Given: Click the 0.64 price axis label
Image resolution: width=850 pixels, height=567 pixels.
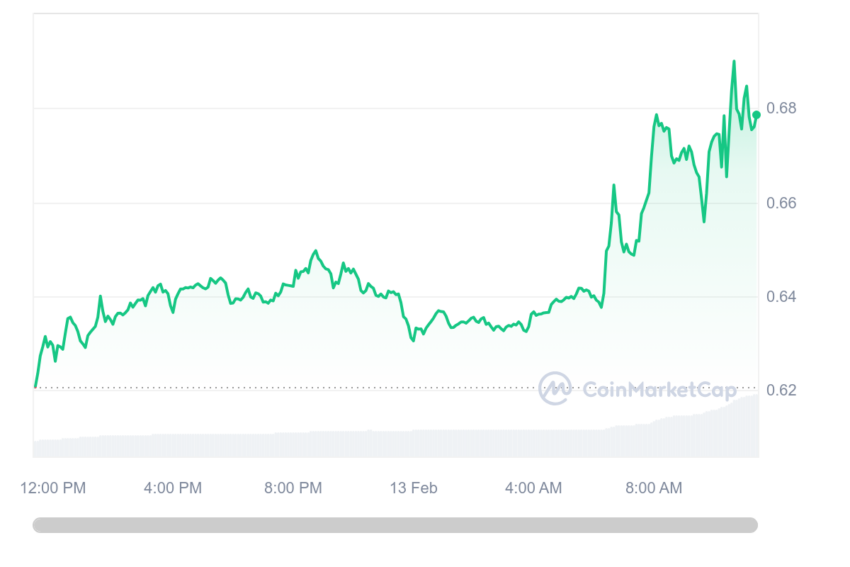Looking at the screenshot, I should point(781,297).
